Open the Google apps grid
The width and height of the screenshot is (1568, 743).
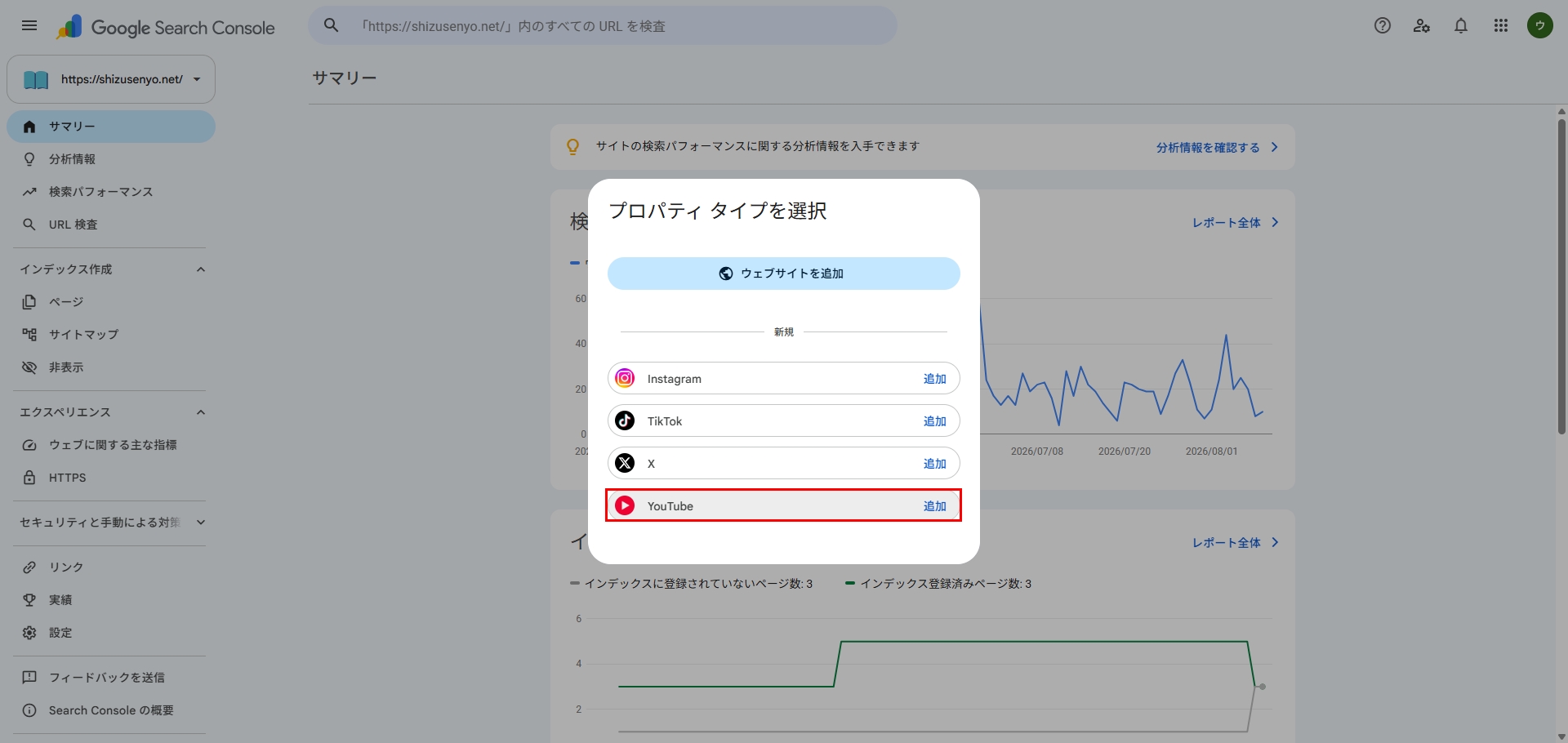[1501, 26]
